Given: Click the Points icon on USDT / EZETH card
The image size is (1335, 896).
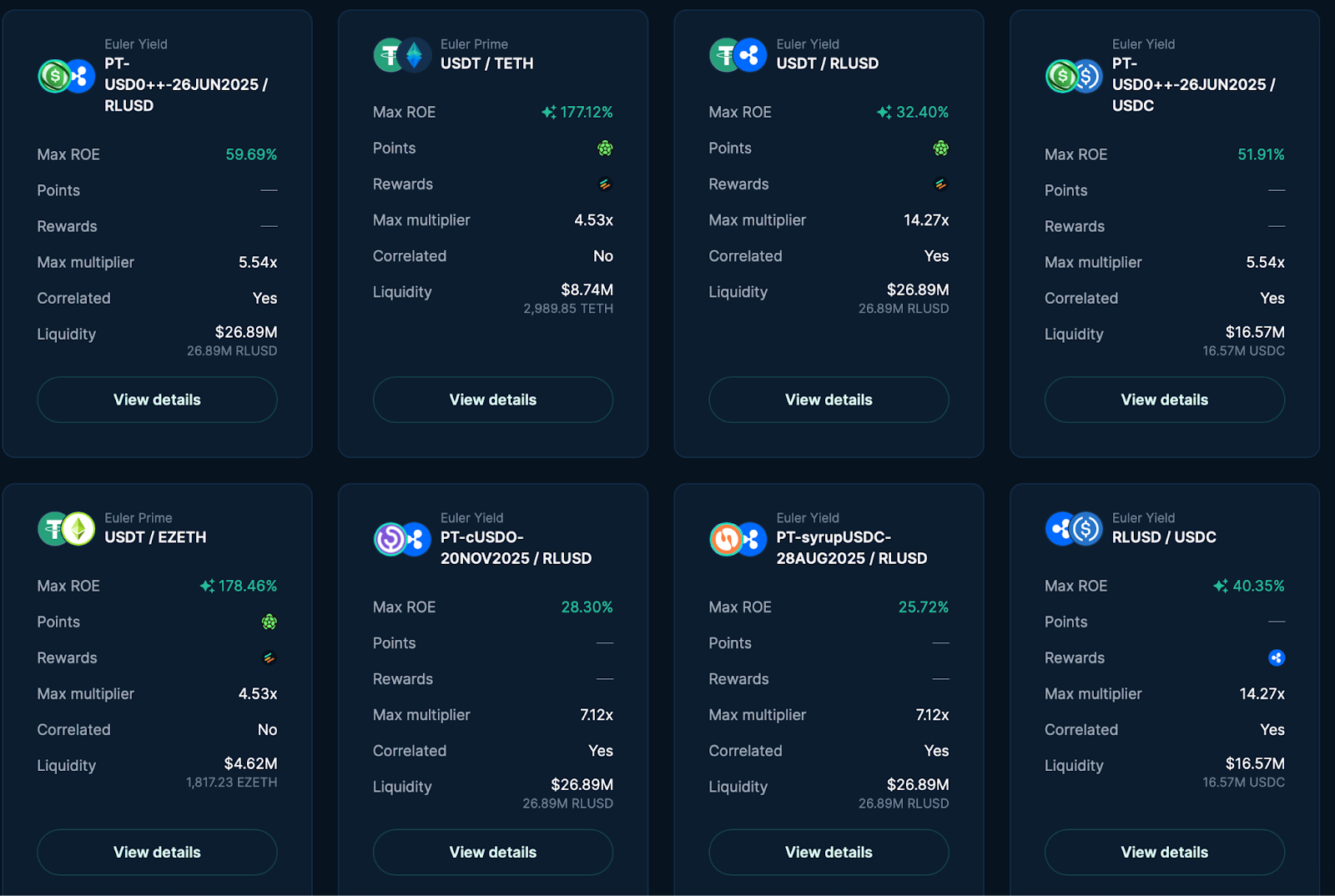Looking at the screenshot, I should pos(269,622).
